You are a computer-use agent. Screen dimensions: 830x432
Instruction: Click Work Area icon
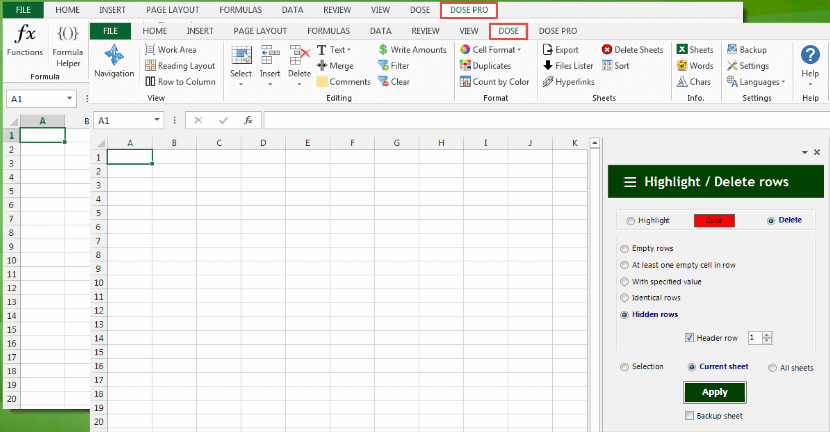[x=150, y=49]
